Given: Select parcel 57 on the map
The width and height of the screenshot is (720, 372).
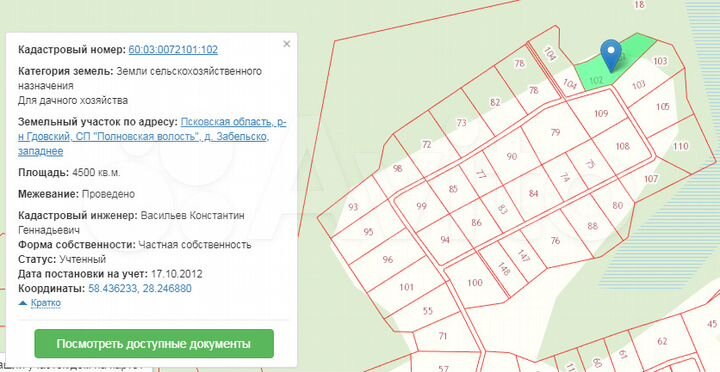Looking at the screenshot, I should click(x=443, y=368).
